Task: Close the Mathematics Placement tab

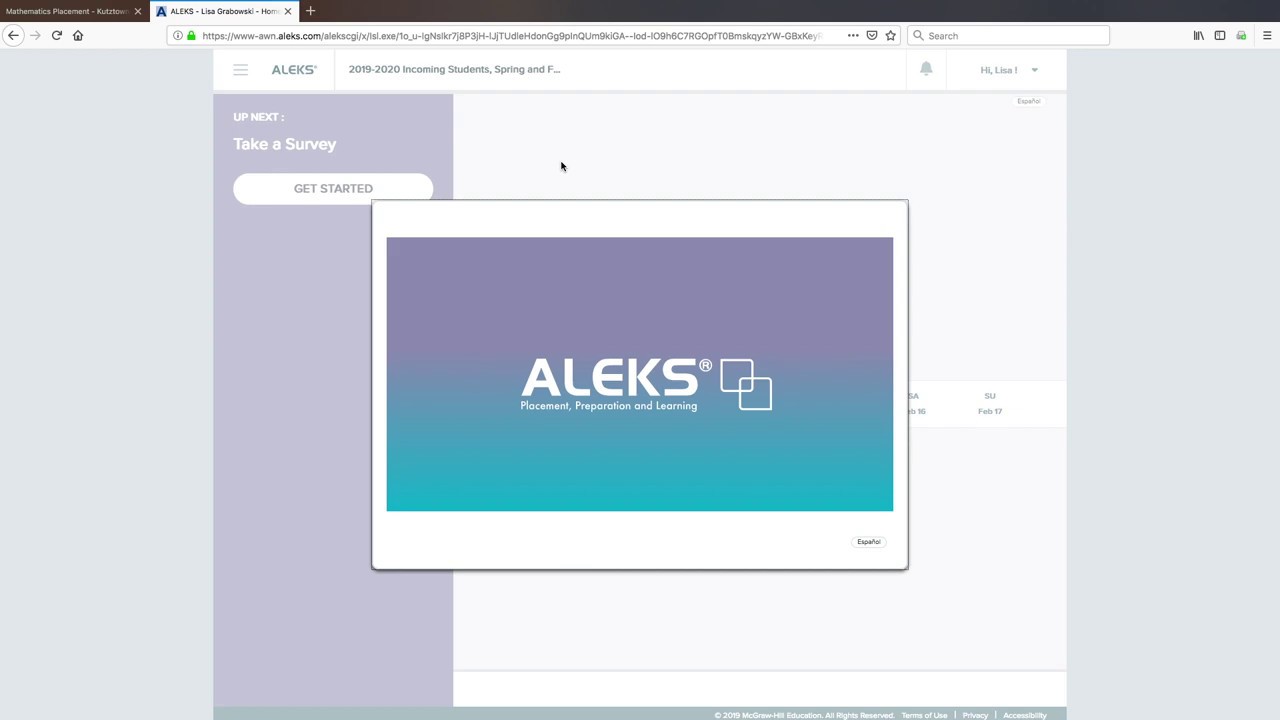Action: coord(138,11)
